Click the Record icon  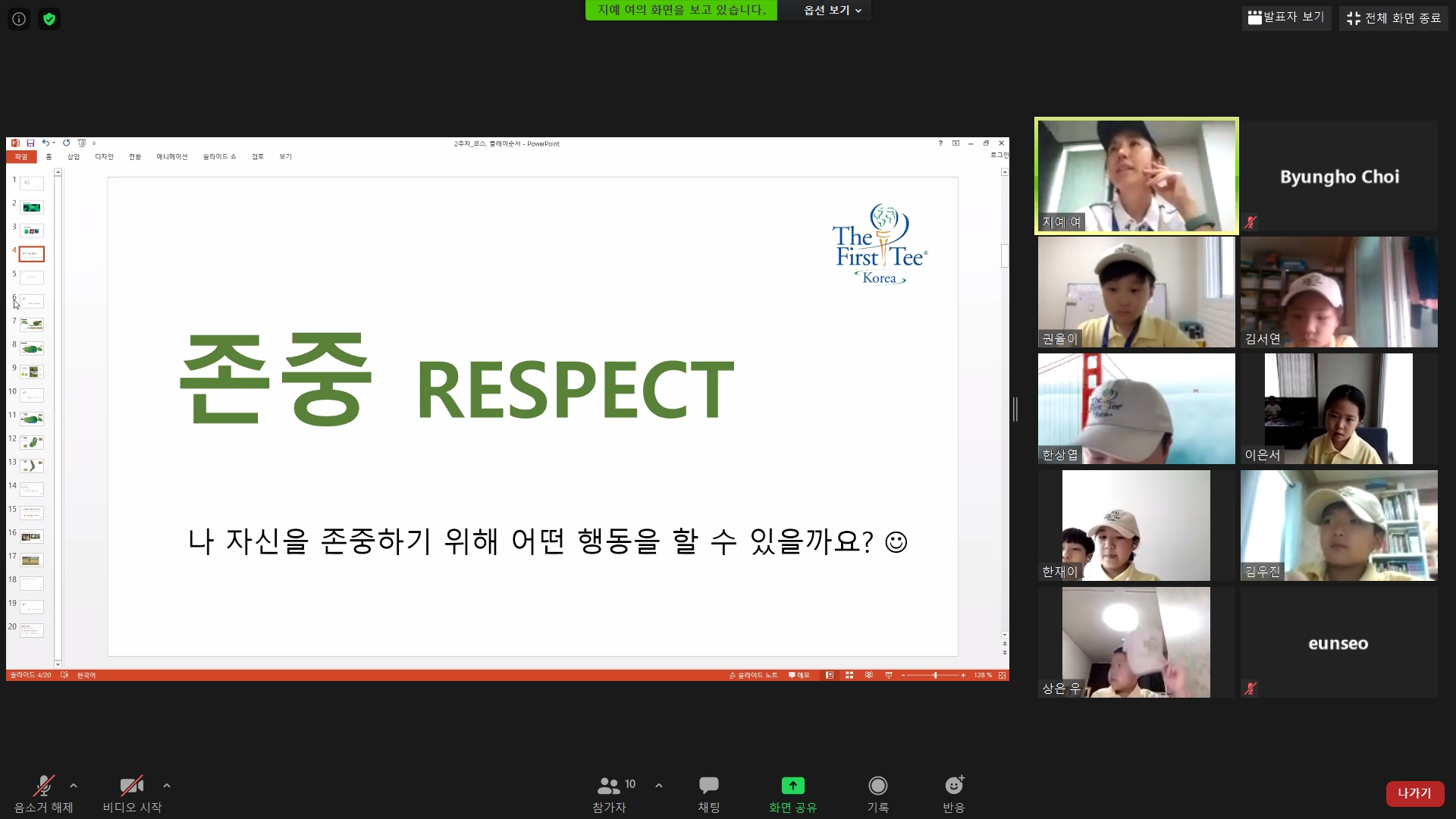pyautogui.click(x=877, y=786)
